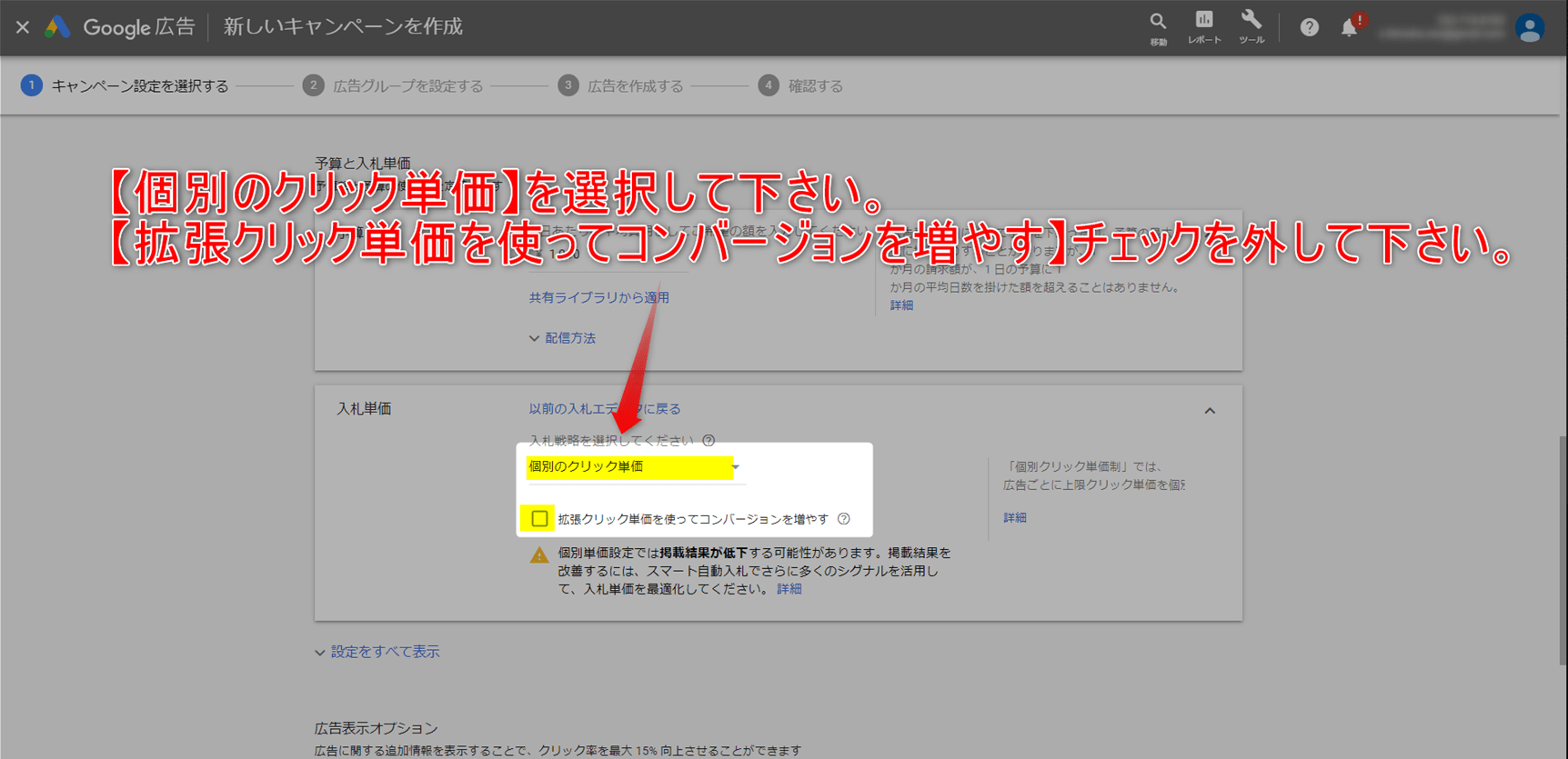1568x759 pixels.
Task: Click 詳細 link in the budget note
Action: [901, 305]
